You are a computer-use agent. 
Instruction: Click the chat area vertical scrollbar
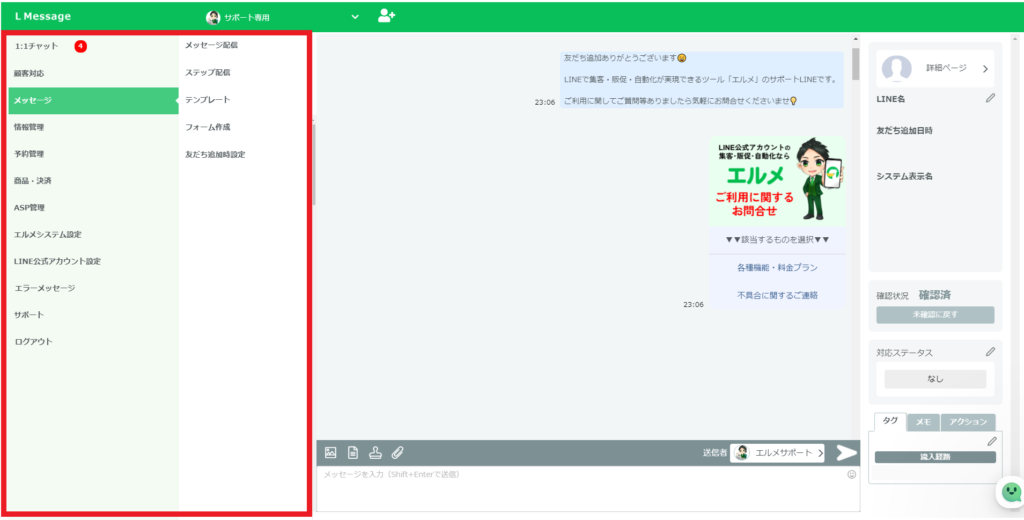pos(856,64)
